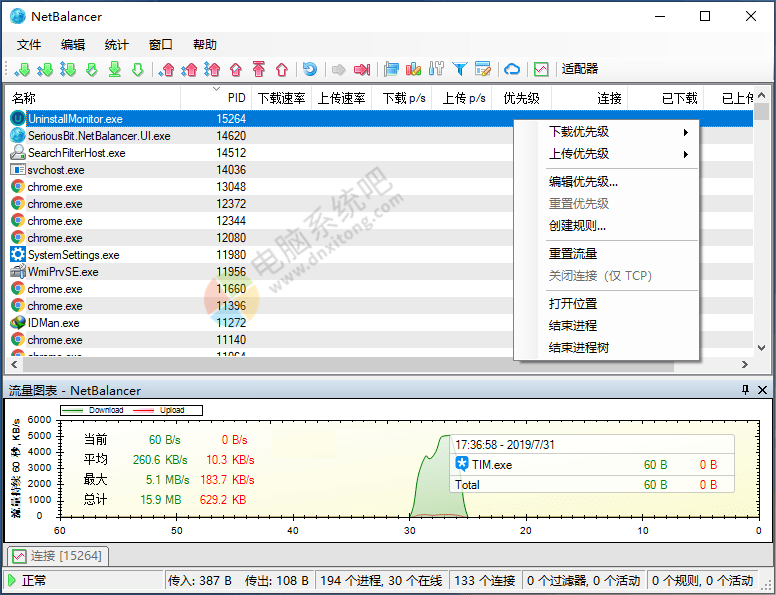Select 打开位置 in context menu
Viewport: 776px width, 595px height.
click(606, 303)
